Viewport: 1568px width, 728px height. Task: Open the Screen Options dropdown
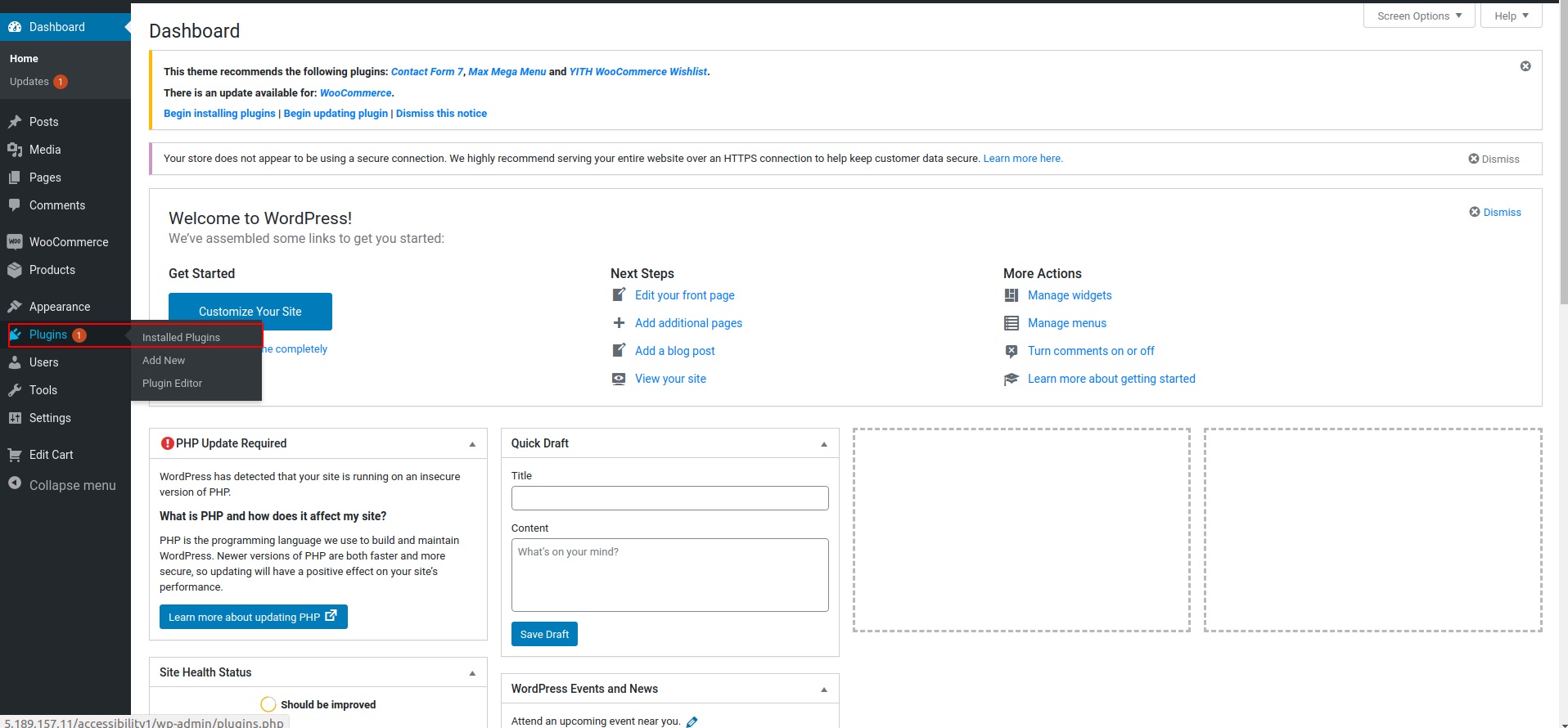[x=1419, y=16]
